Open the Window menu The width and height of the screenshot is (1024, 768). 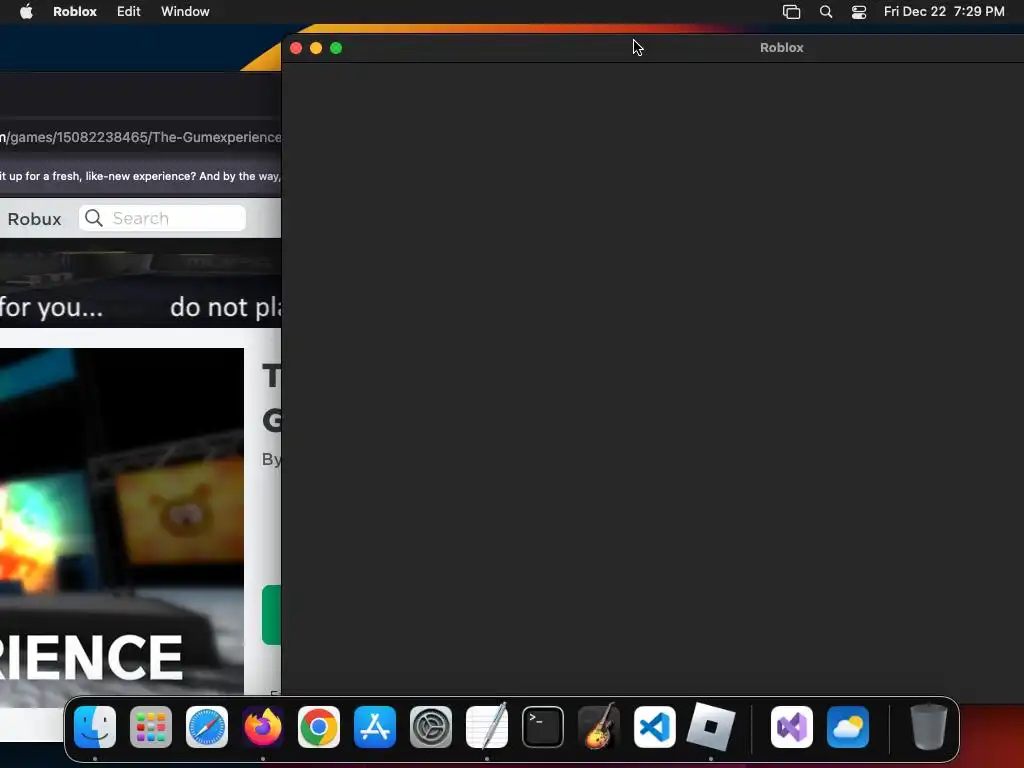185,12
